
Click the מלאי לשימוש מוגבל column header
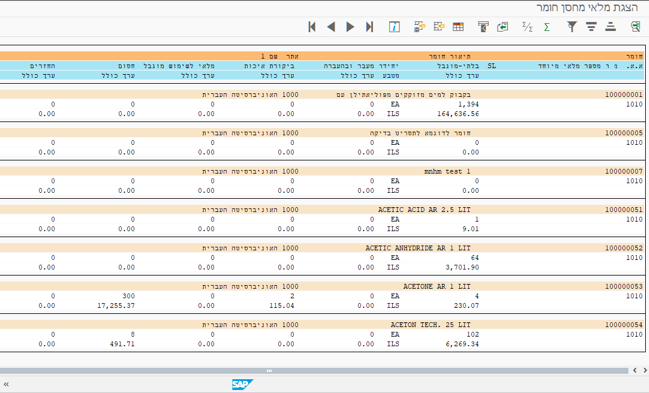point(179,66)
